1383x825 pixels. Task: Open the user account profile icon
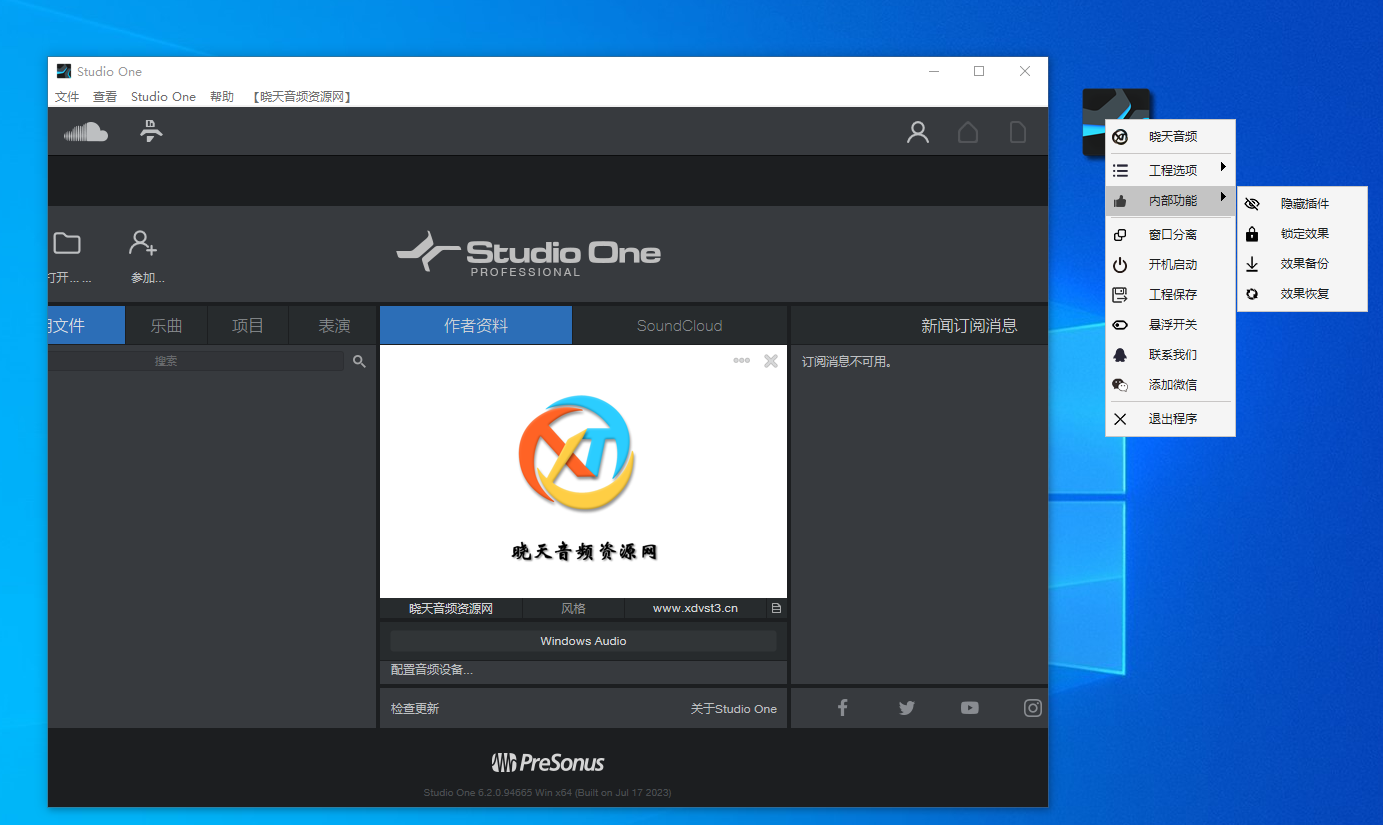click(918, 132)
